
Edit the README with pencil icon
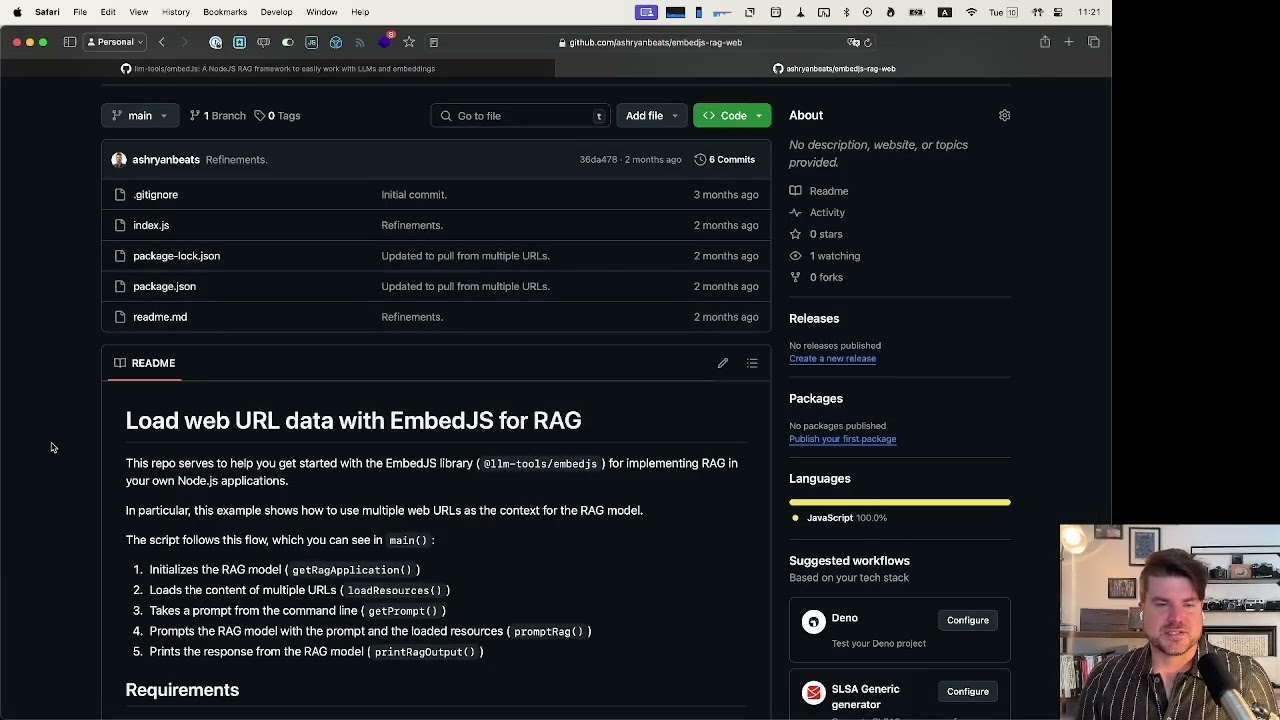(722, 363)
